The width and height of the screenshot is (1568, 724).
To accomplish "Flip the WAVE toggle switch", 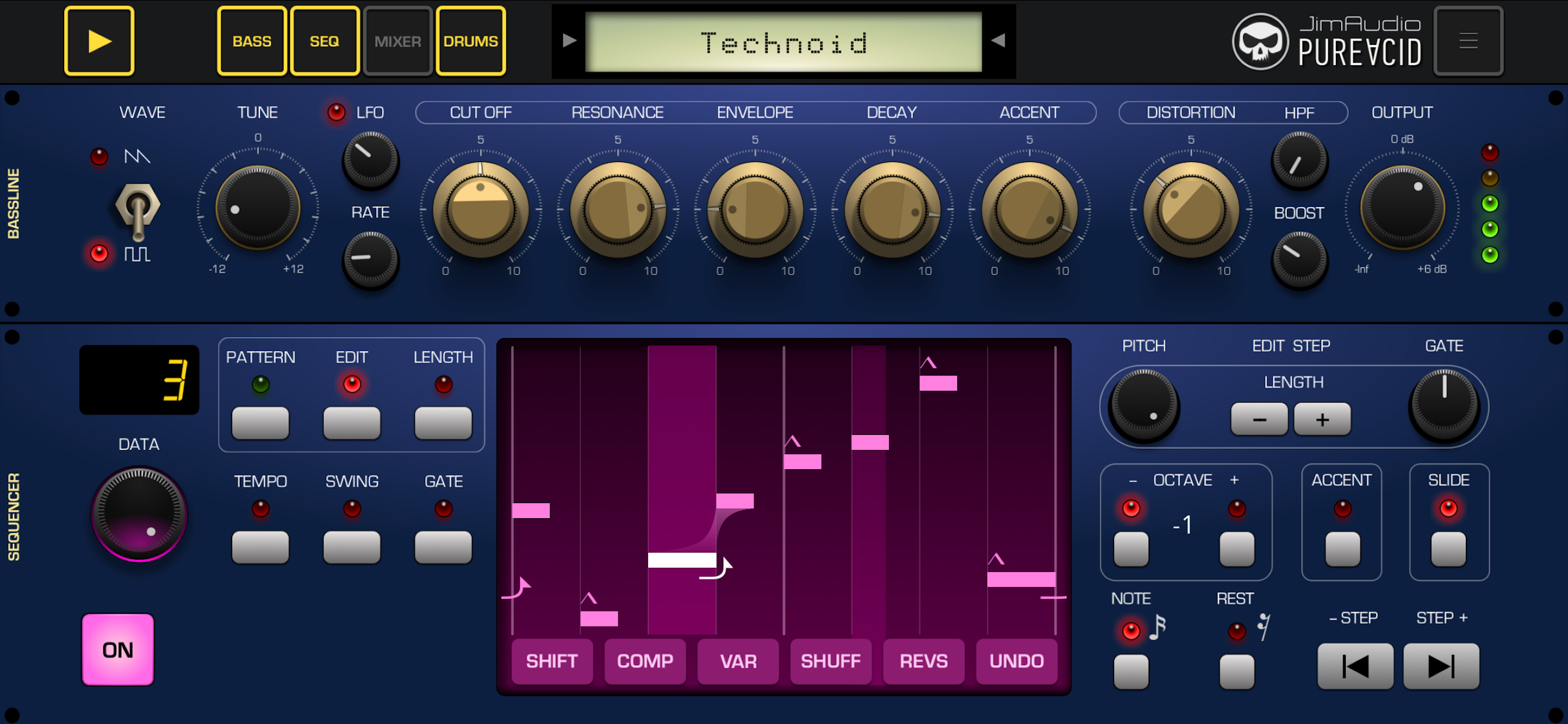I will pos(138,210).
